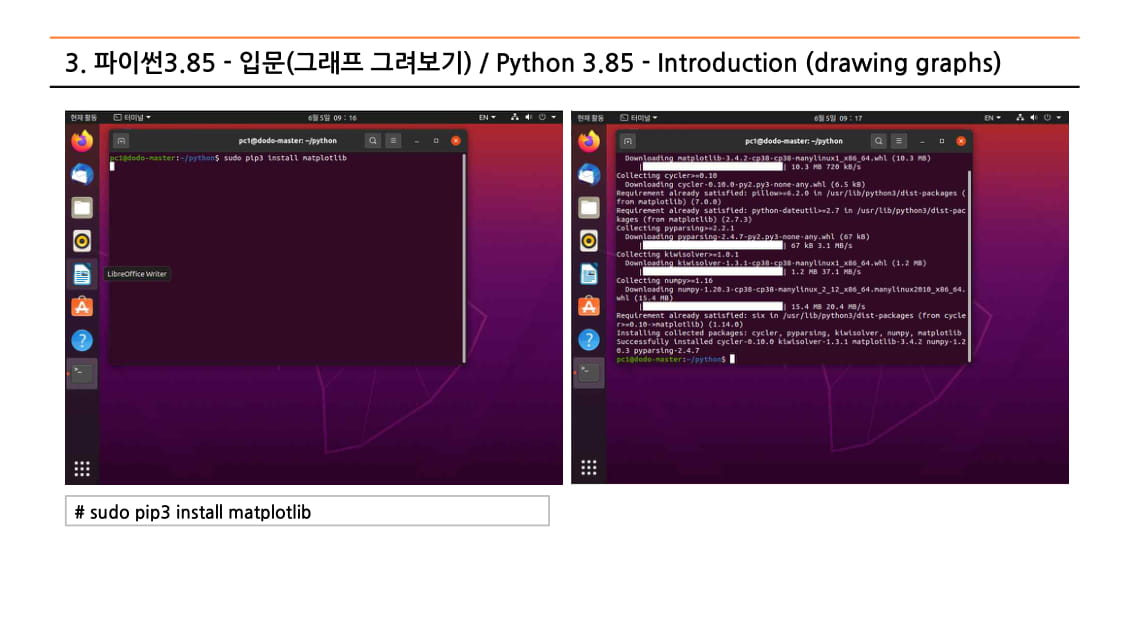Open Help in the right screenshot's dock
This screenshot has width=1125, height=634.
[589, 340]
